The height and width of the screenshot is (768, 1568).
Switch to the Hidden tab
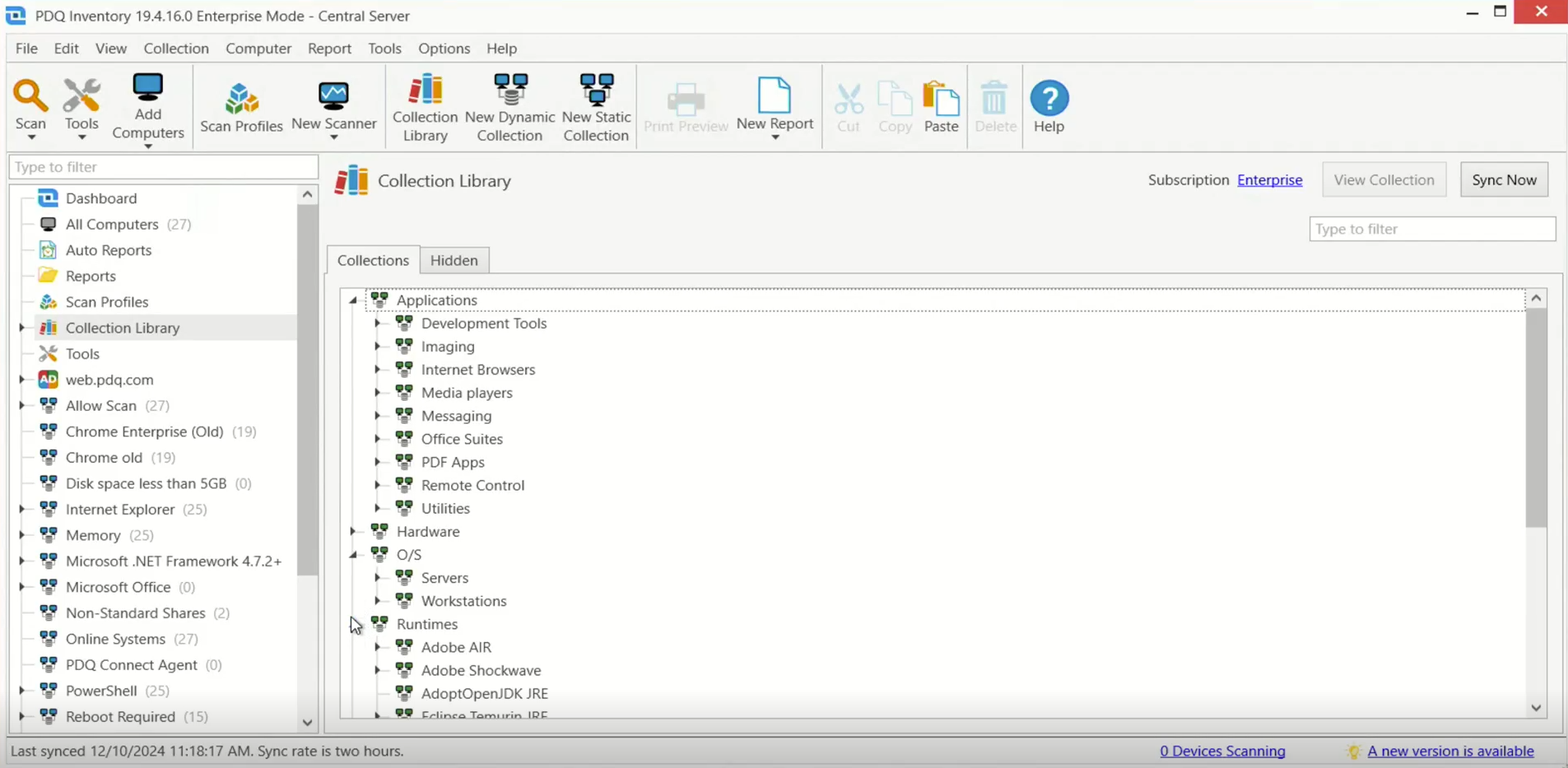pyautogui.click(x=454, y=260)
